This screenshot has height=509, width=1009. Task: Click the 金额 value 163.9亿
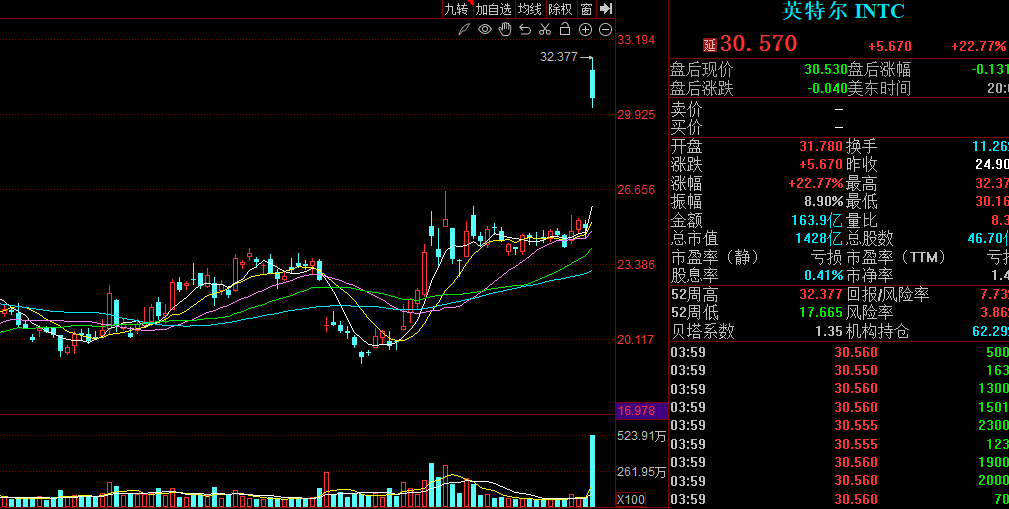[x=817, y=221]
